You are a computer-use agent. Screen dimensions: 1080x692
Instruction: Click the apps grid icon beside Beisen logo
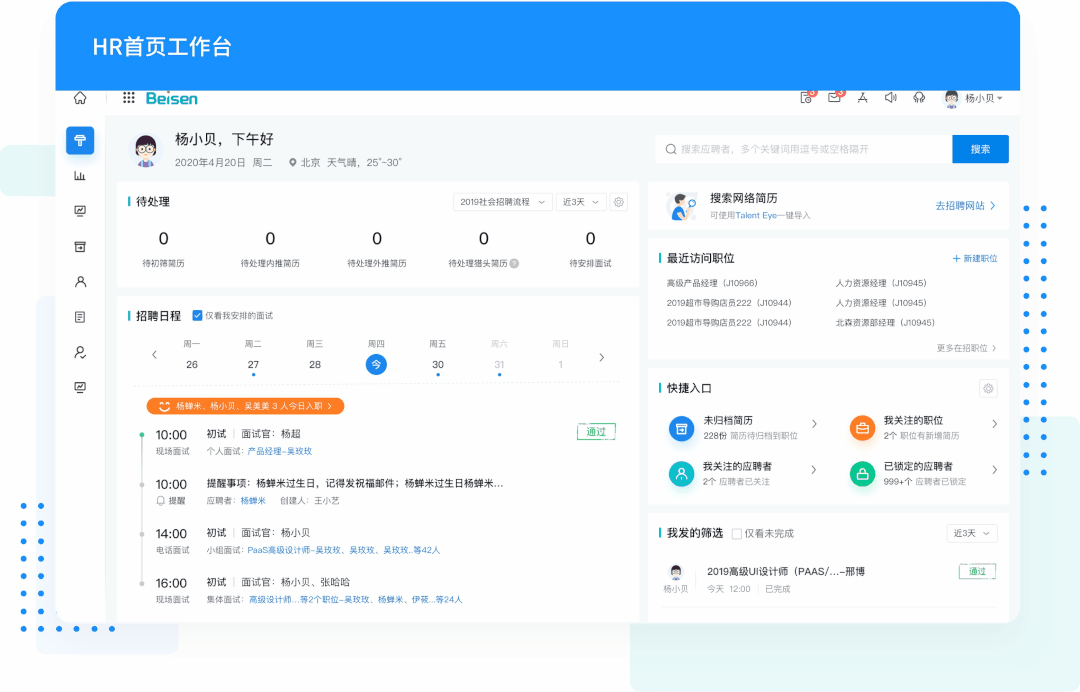point(127,97)
